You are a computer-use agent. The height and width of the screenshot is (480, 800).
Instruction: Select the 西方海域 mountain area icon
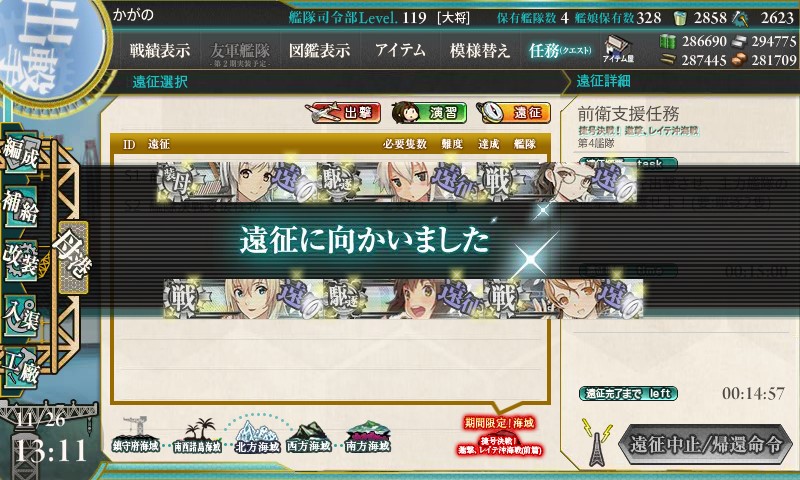(x=309, y=437)
